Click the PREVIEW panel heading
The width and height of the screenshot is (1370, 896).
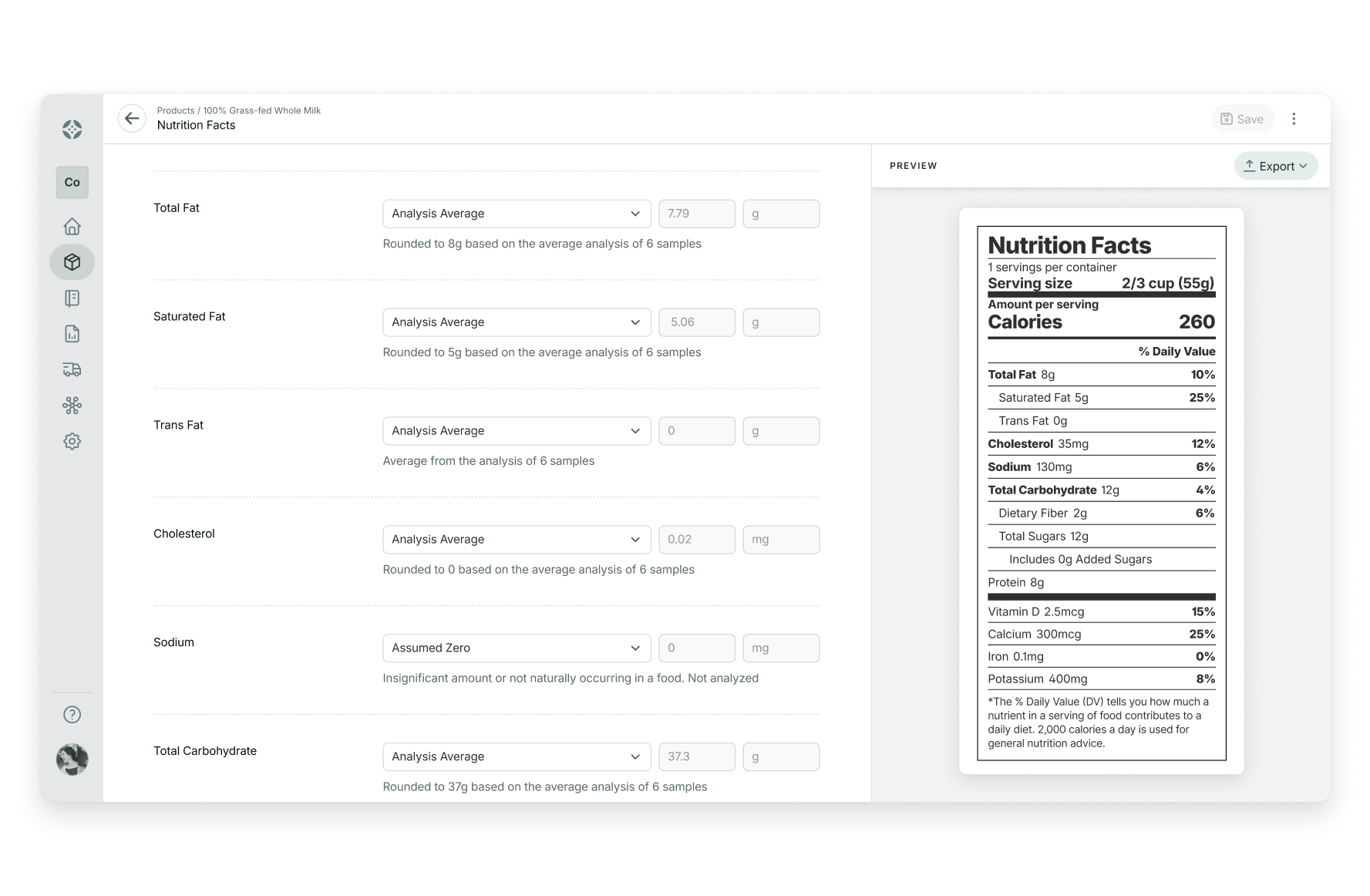(913, 166)
